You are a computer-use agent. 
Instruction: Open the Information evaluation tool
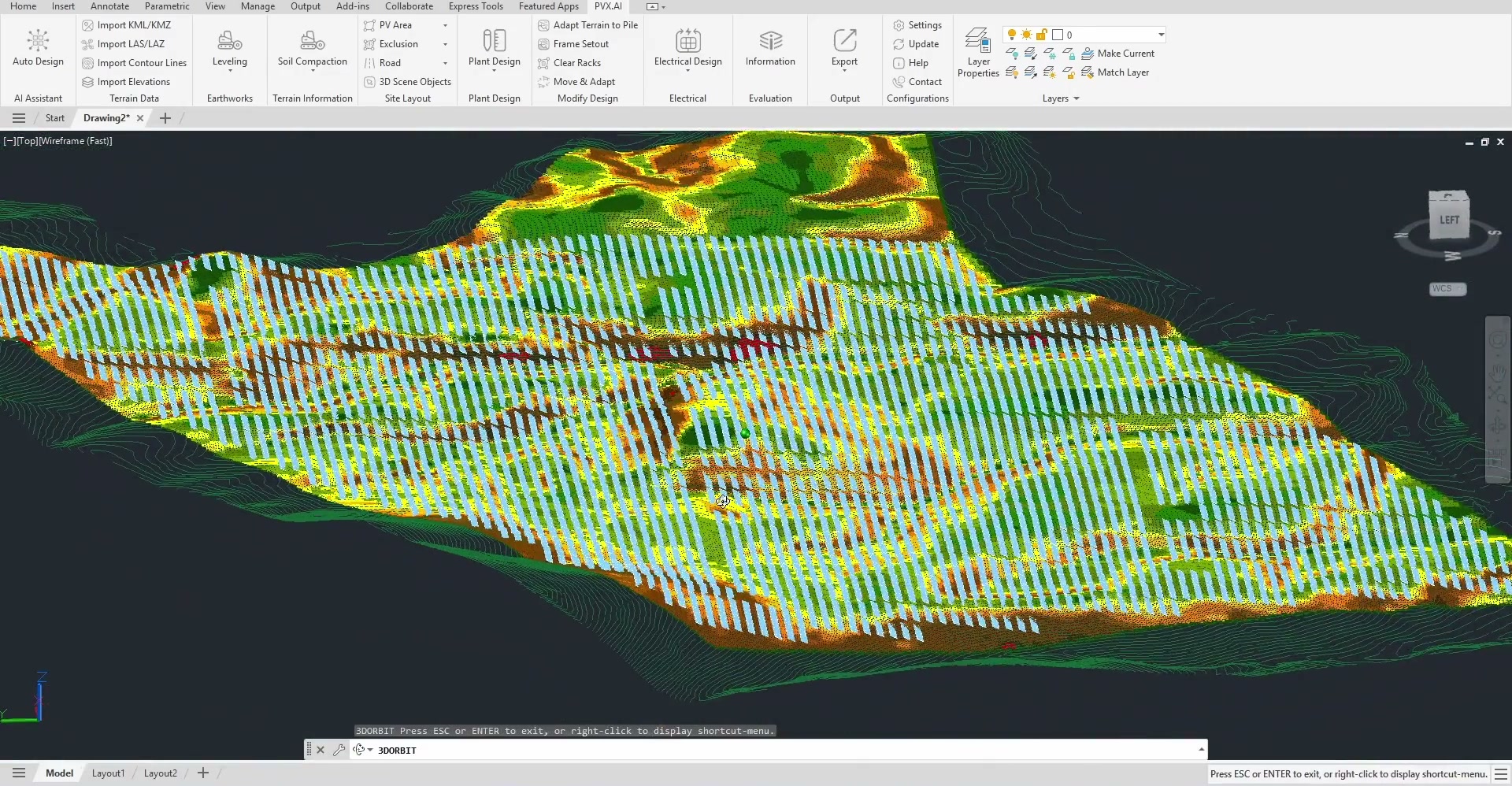point(770,47)
